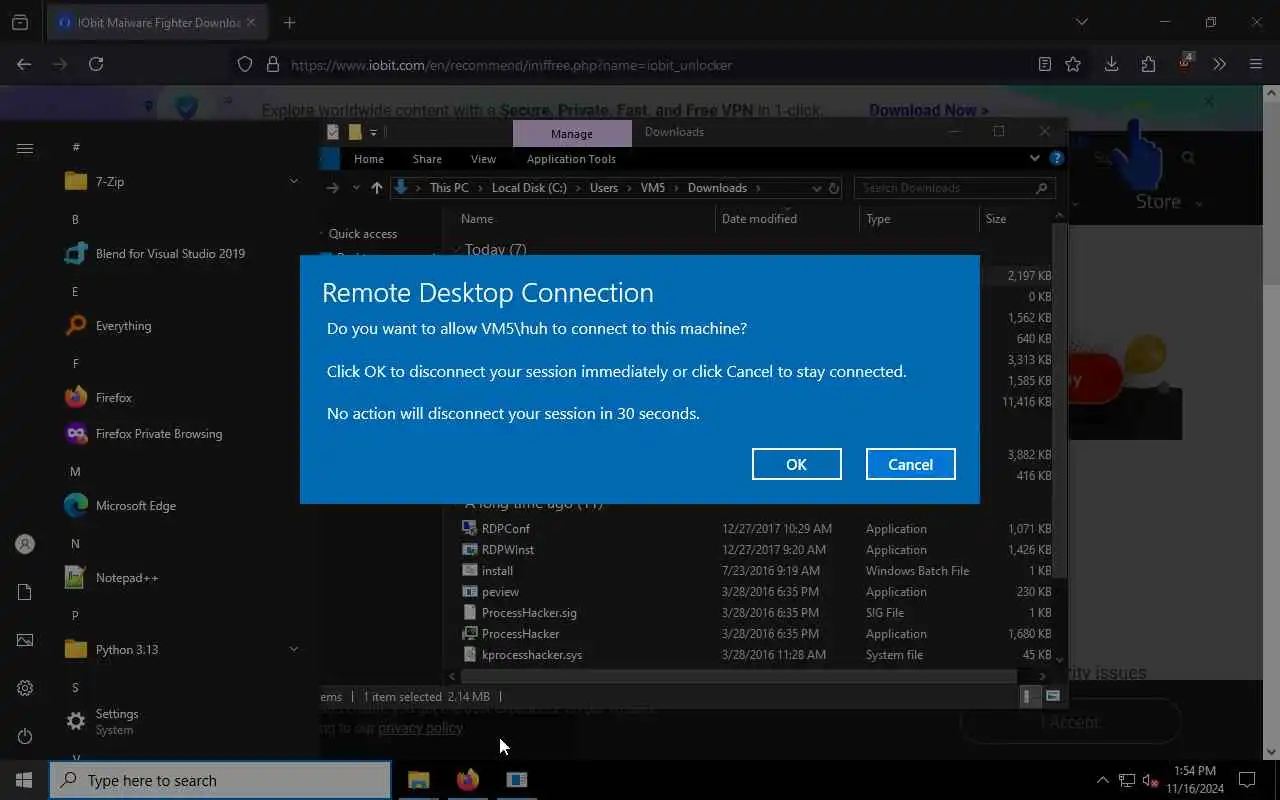Viewport: 1280px width, 800px height.
Task: Open Application Tools ribbon tab
Action: (x=571, y=159)
